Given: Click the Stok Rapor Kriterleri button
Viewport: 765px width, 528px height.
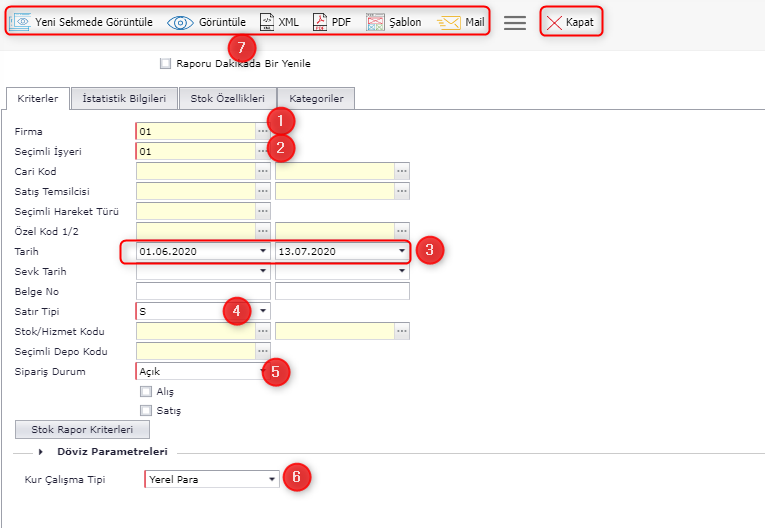Looking at the screenshot, I should tap(82, 430).
